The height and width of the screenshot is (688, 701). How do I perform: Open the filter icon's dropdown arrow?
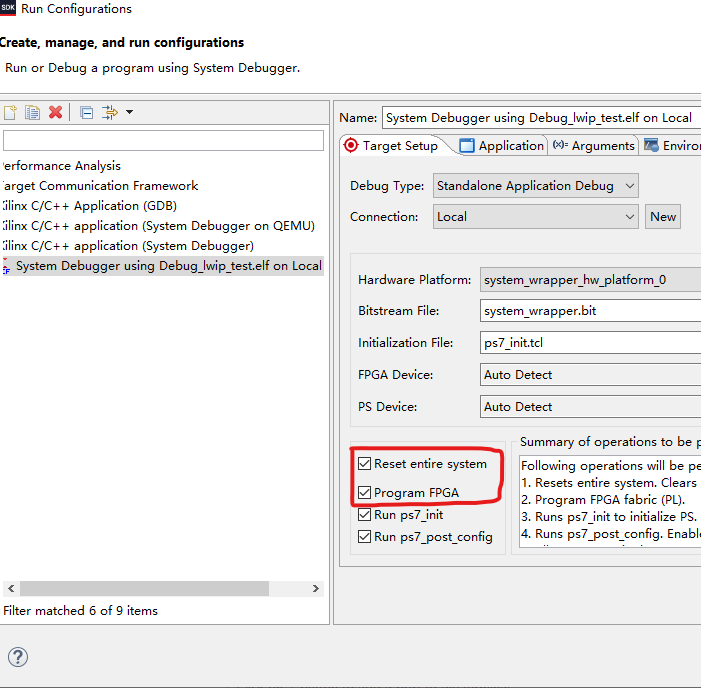(129, 113)
